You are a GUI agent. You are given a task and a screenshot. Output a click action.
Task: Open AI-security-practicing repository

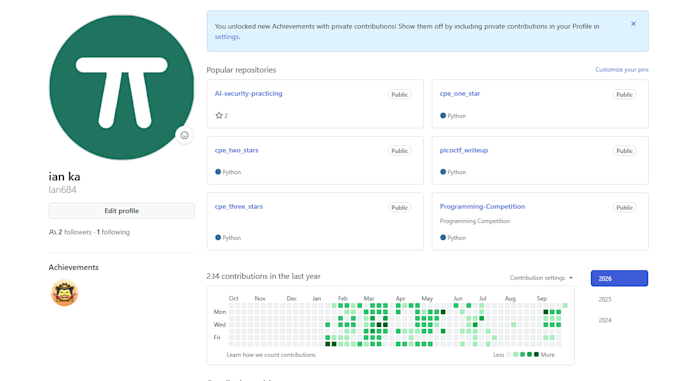(x=248, y=94)
